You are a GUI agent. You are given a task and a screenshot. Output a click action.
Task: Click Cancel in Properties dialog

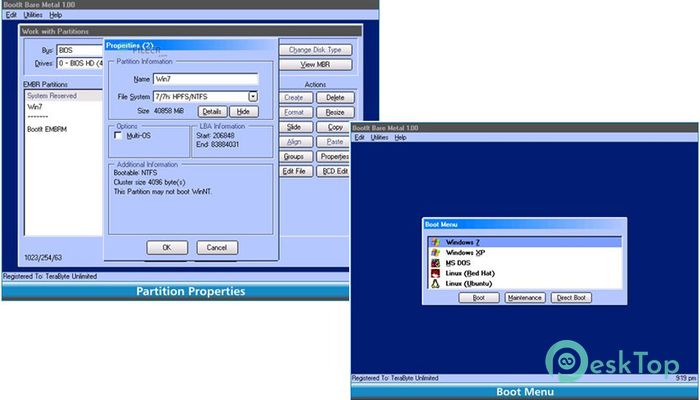point(217,247)
